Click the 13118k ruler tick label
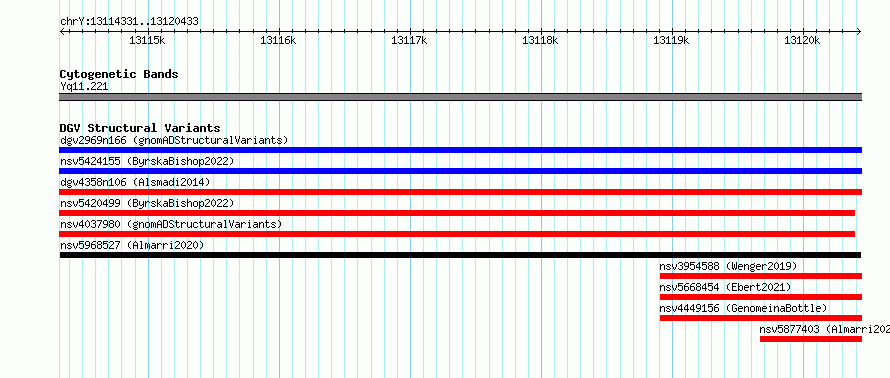 pos(540,40)
